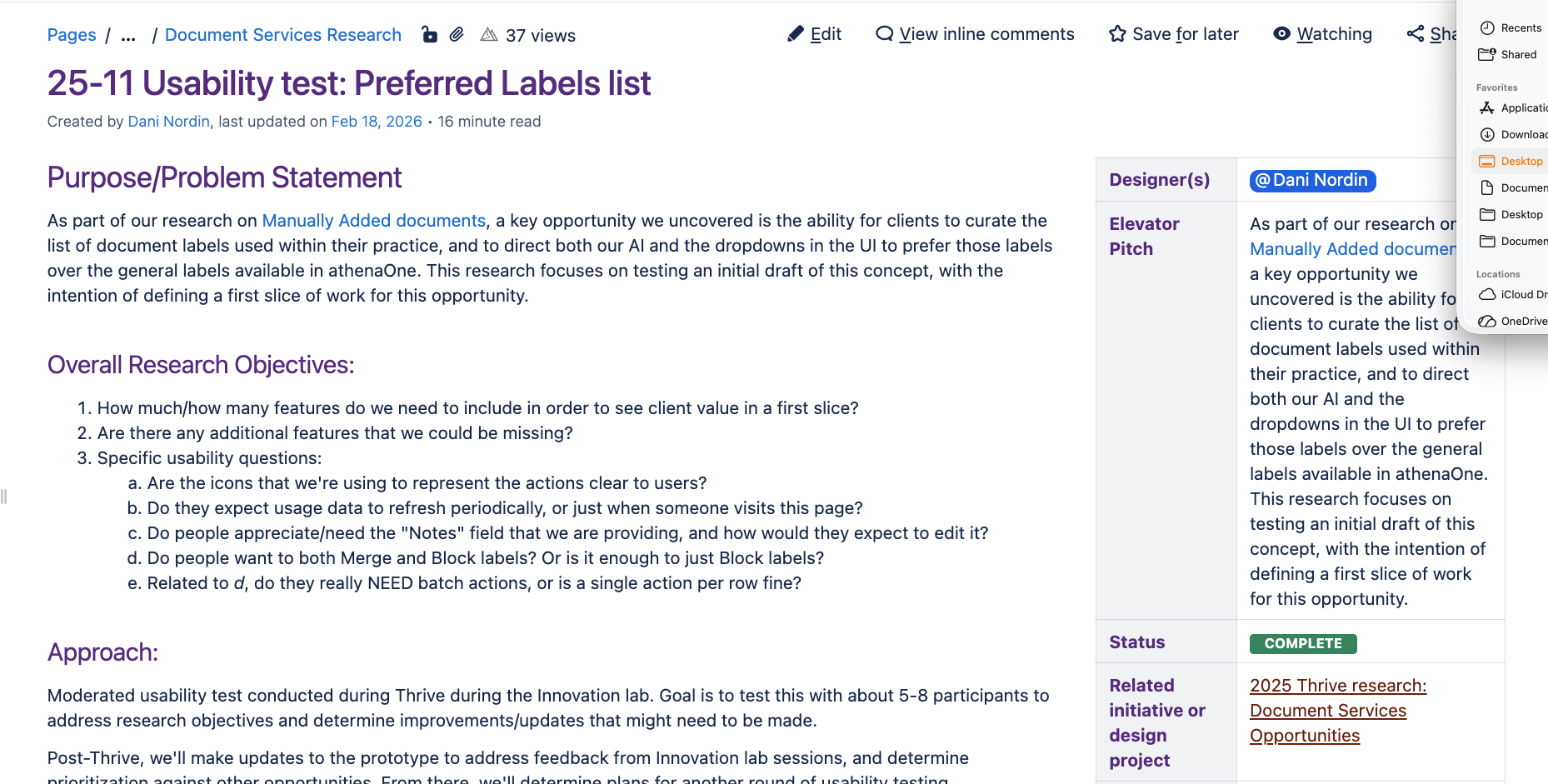Go to Document Services Research breadcrumb
This screenshot has height=784, width=1548.
point(282,35)
